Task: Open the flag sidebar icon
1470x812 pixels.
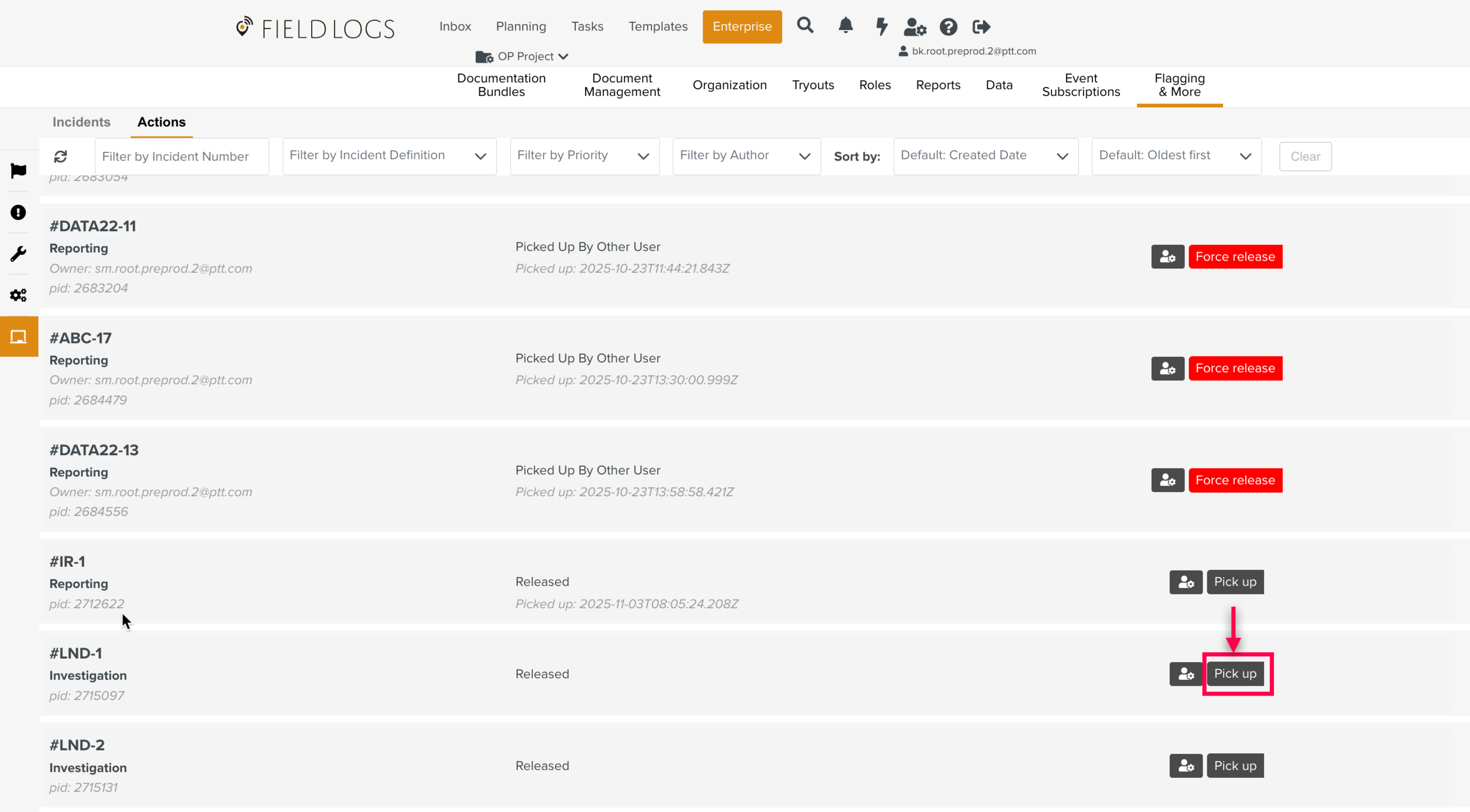Action: click(x=18, y=171)
